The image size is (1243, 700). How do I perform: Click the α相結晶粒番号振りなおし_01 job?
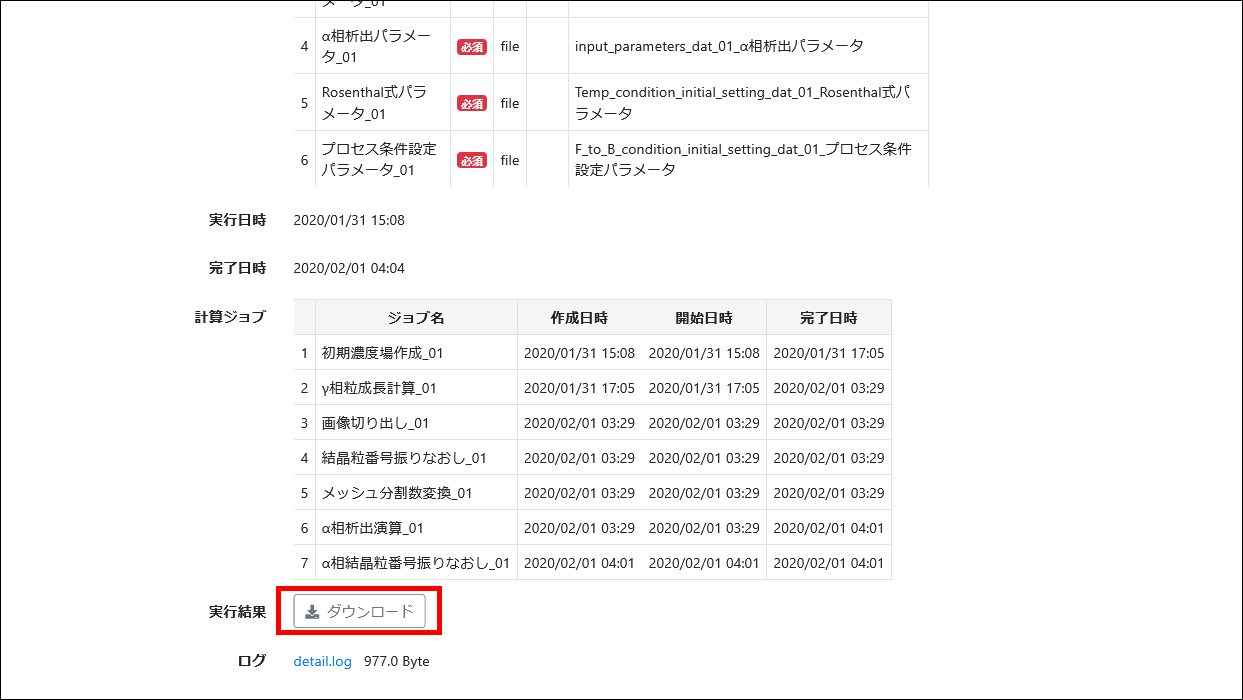click(416, 563)
